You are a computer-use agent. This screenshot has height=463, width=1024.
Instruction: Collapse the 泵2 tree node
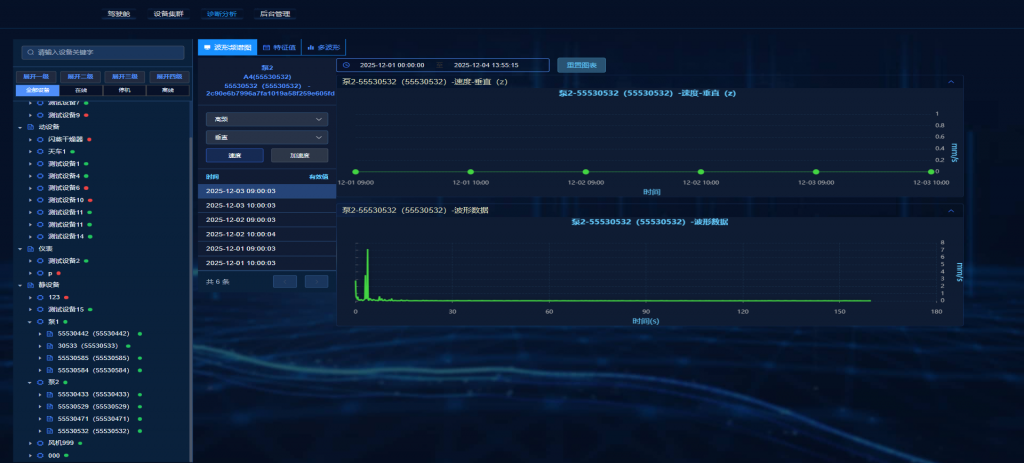pos(30,382)
